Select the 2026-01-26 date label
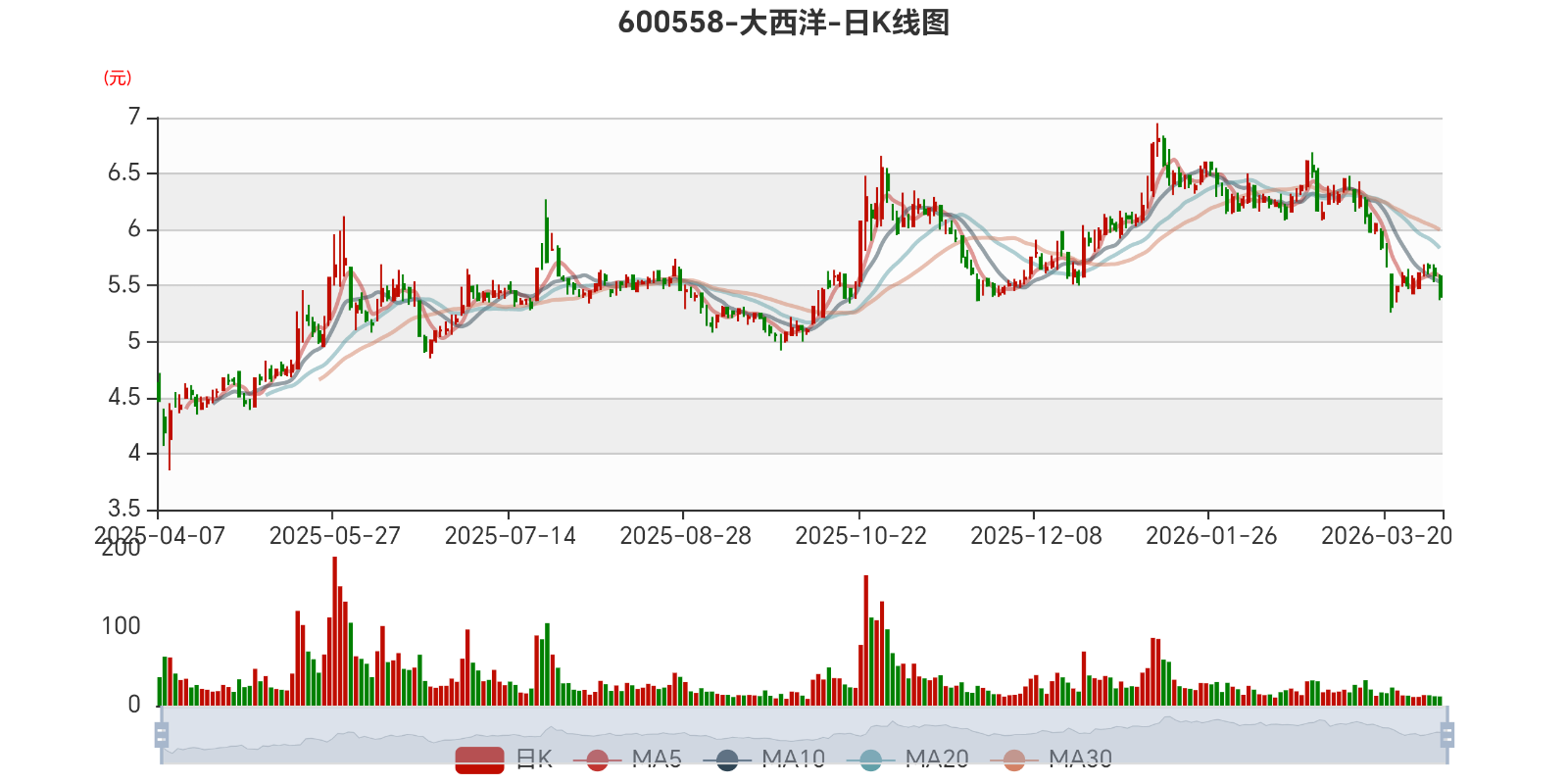Viewport: 1568px width, 784px height. click(x=1212, y=536)
